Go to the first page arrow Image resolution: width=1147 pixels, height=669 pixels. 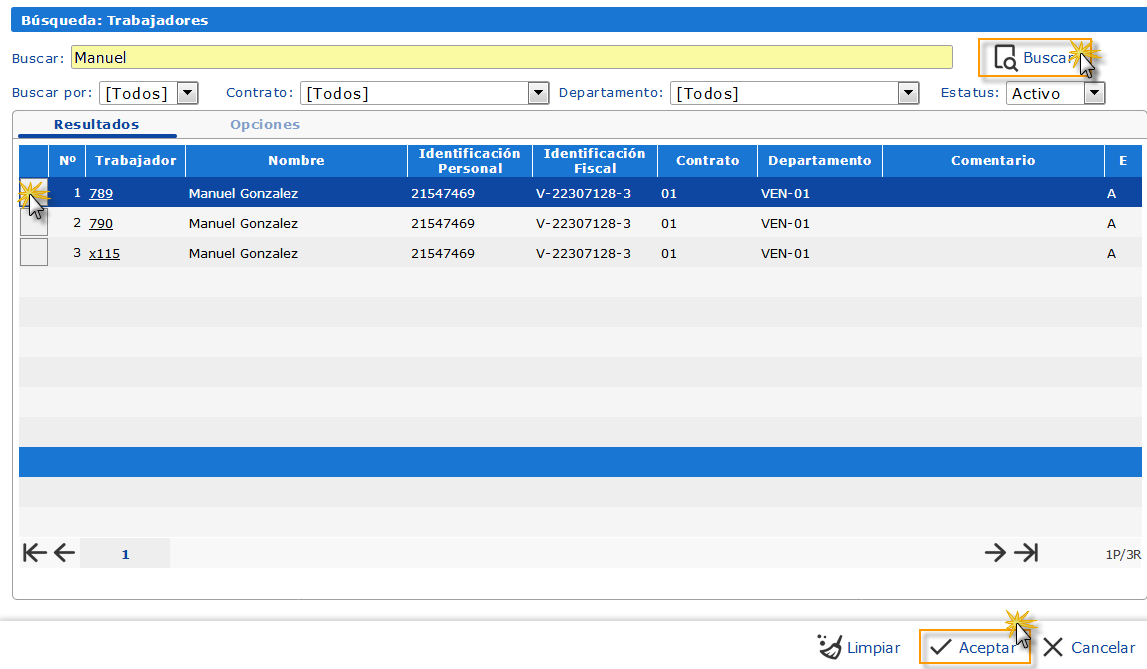(35, 553)
